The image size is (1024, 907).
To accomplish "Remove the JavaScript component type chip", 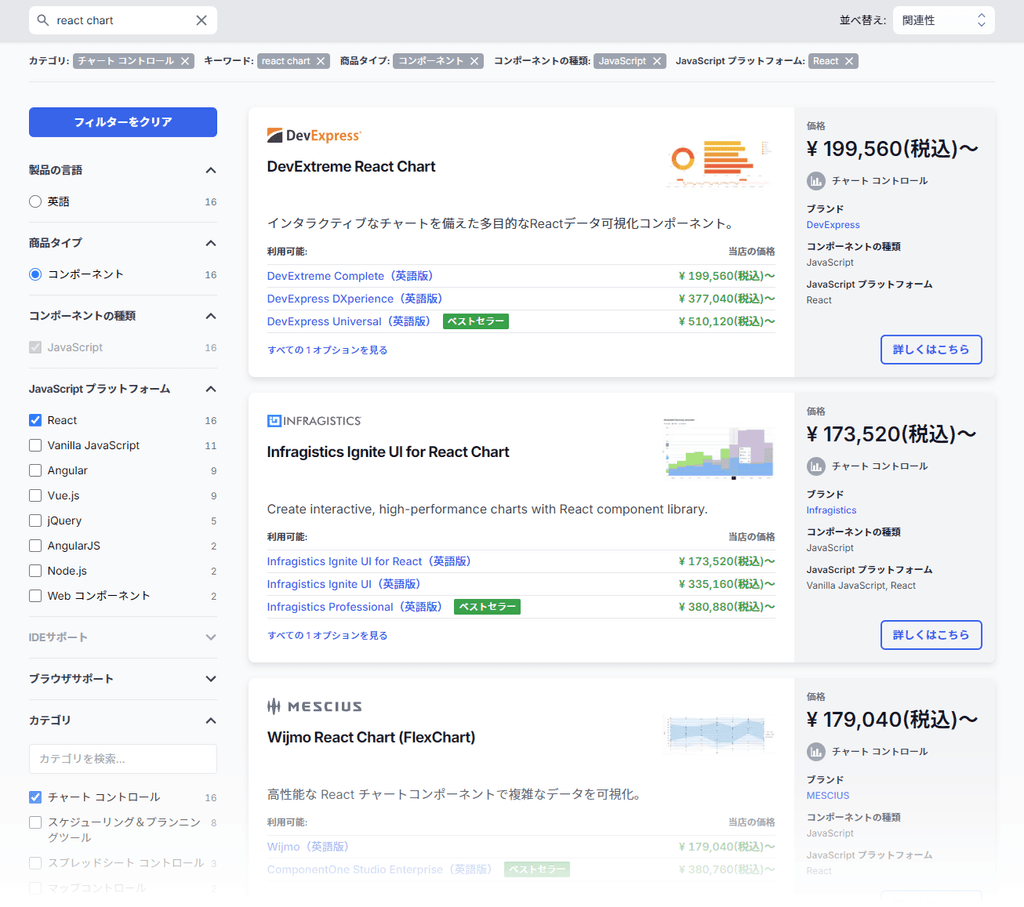I will pos(657,61).
